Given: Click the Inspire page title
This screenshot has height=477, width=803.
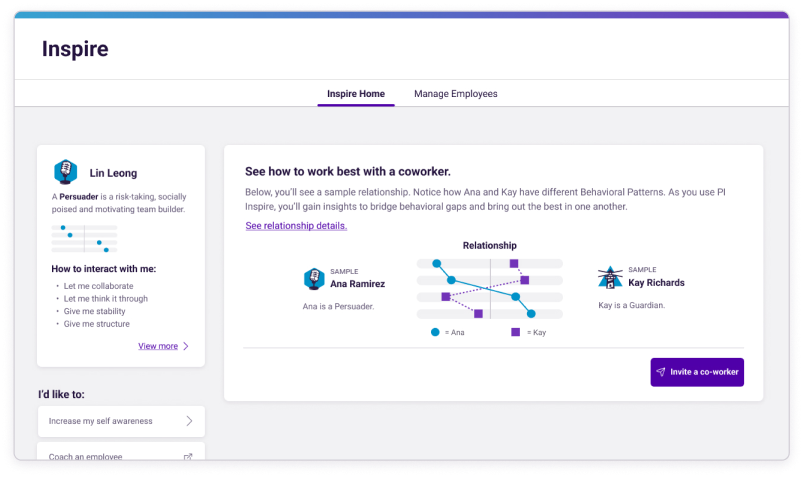Looking at the screenshot, I should 75,49.
